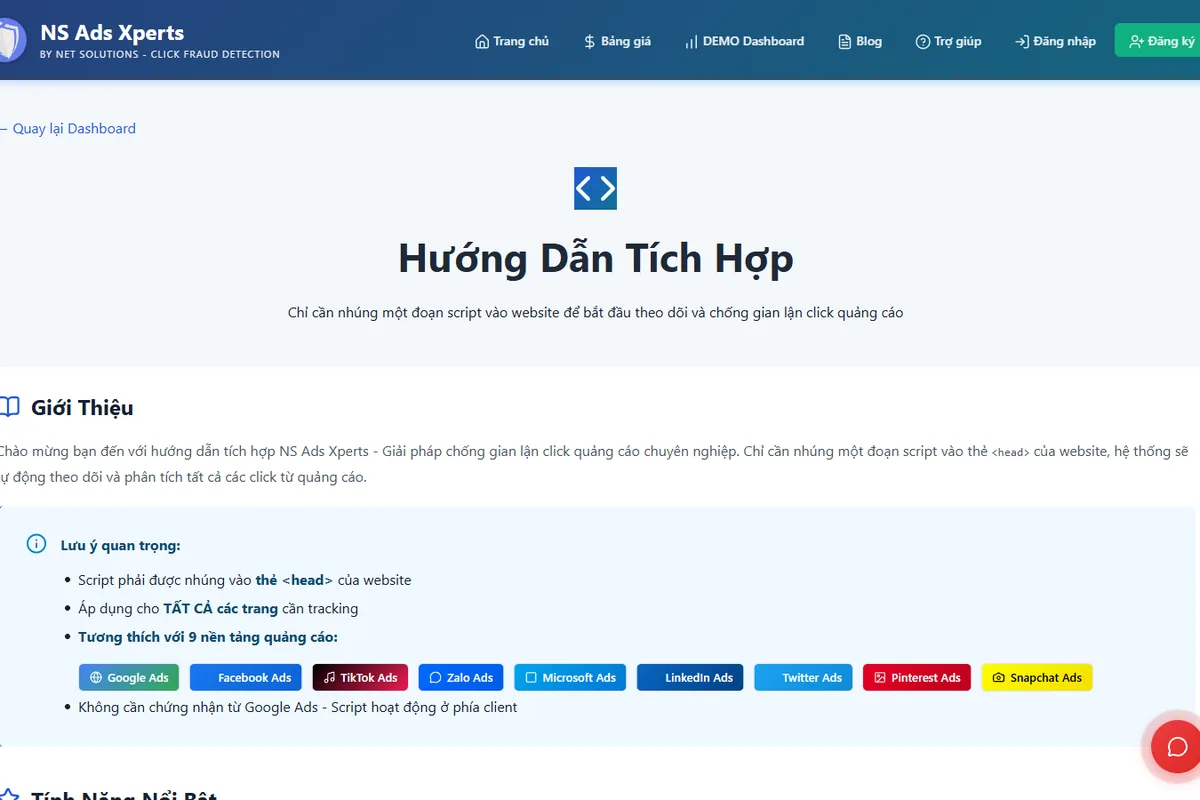Click the login arrow icon beside Đăng nhập
1200x800 pixels.
pos(1022,41)
